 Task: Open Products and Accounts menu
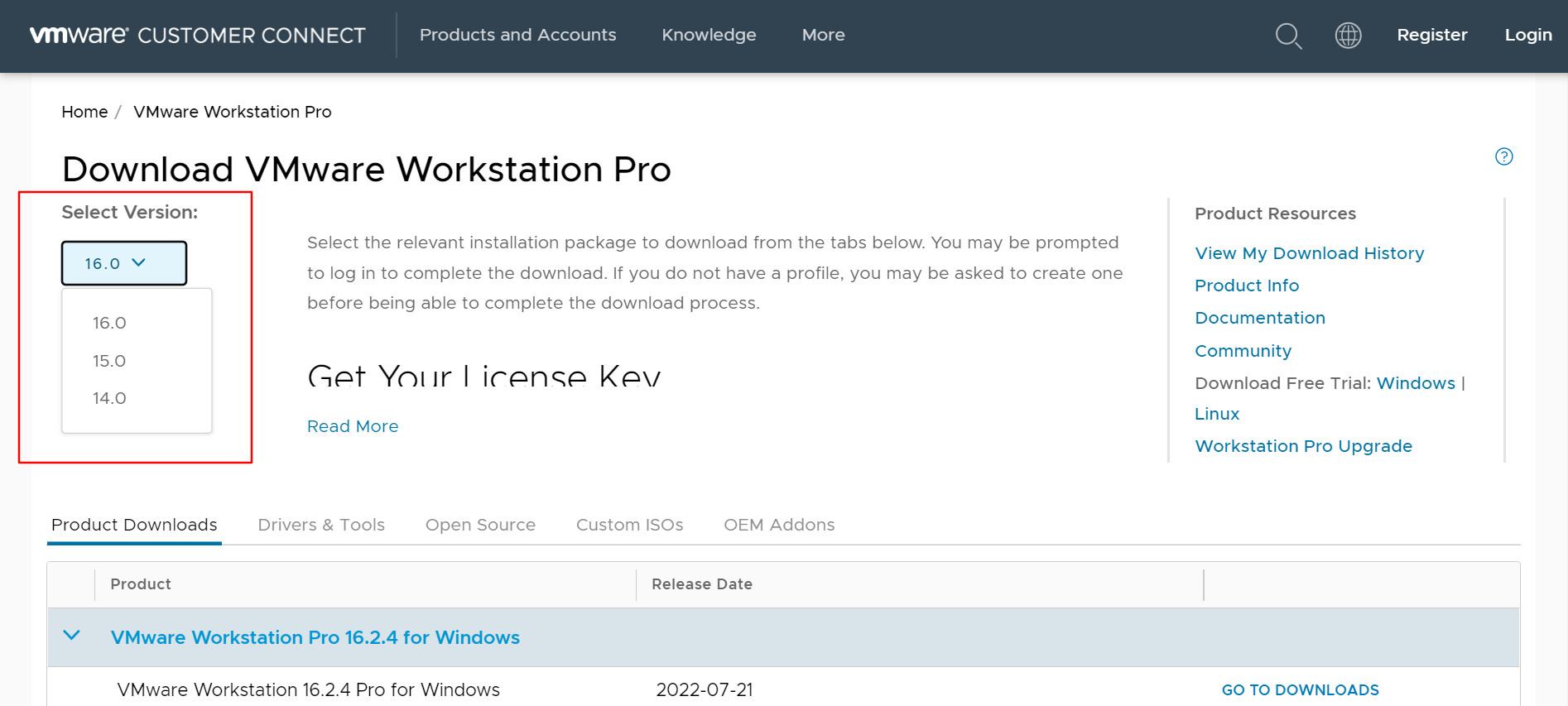click(x=517, y=35)
